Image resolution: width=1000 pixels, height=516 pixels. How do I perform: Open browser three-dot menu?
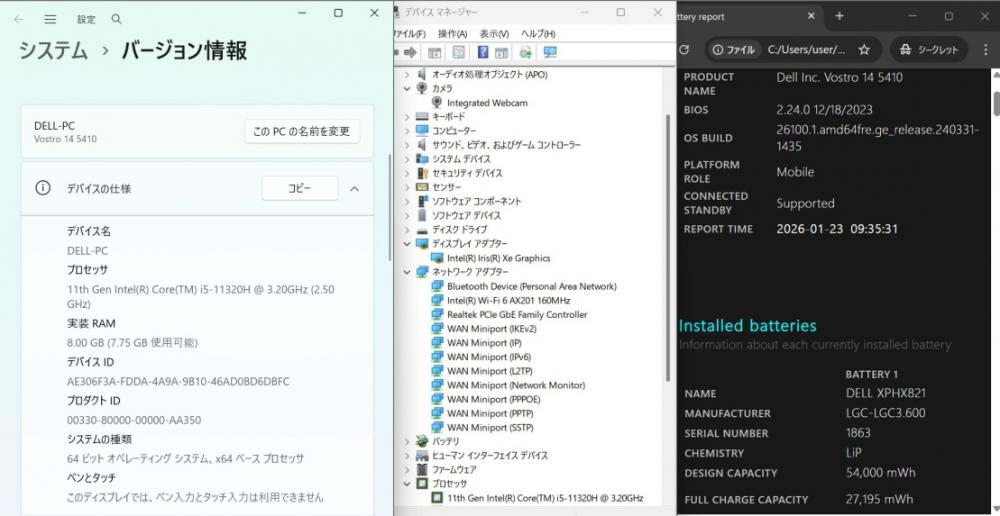click(x=985, y=49)
